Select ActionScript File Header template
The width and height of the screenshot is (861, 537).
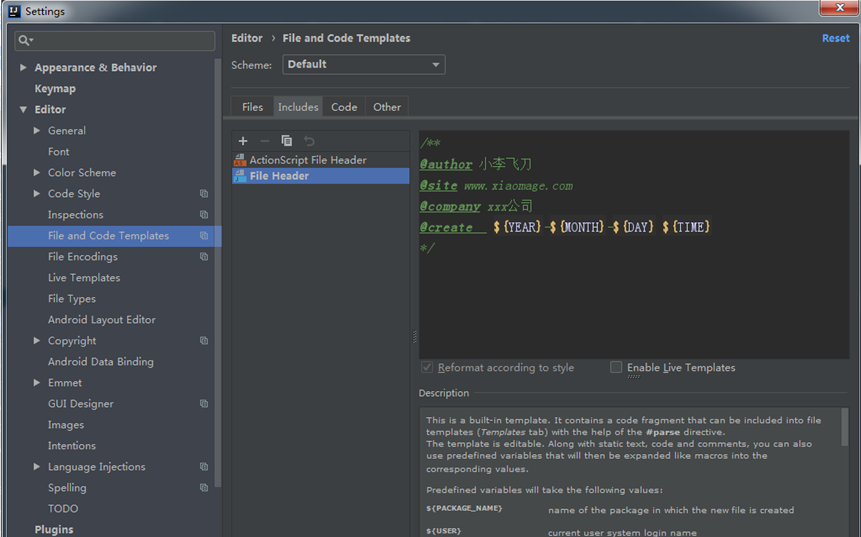click(x=321, y=160)
